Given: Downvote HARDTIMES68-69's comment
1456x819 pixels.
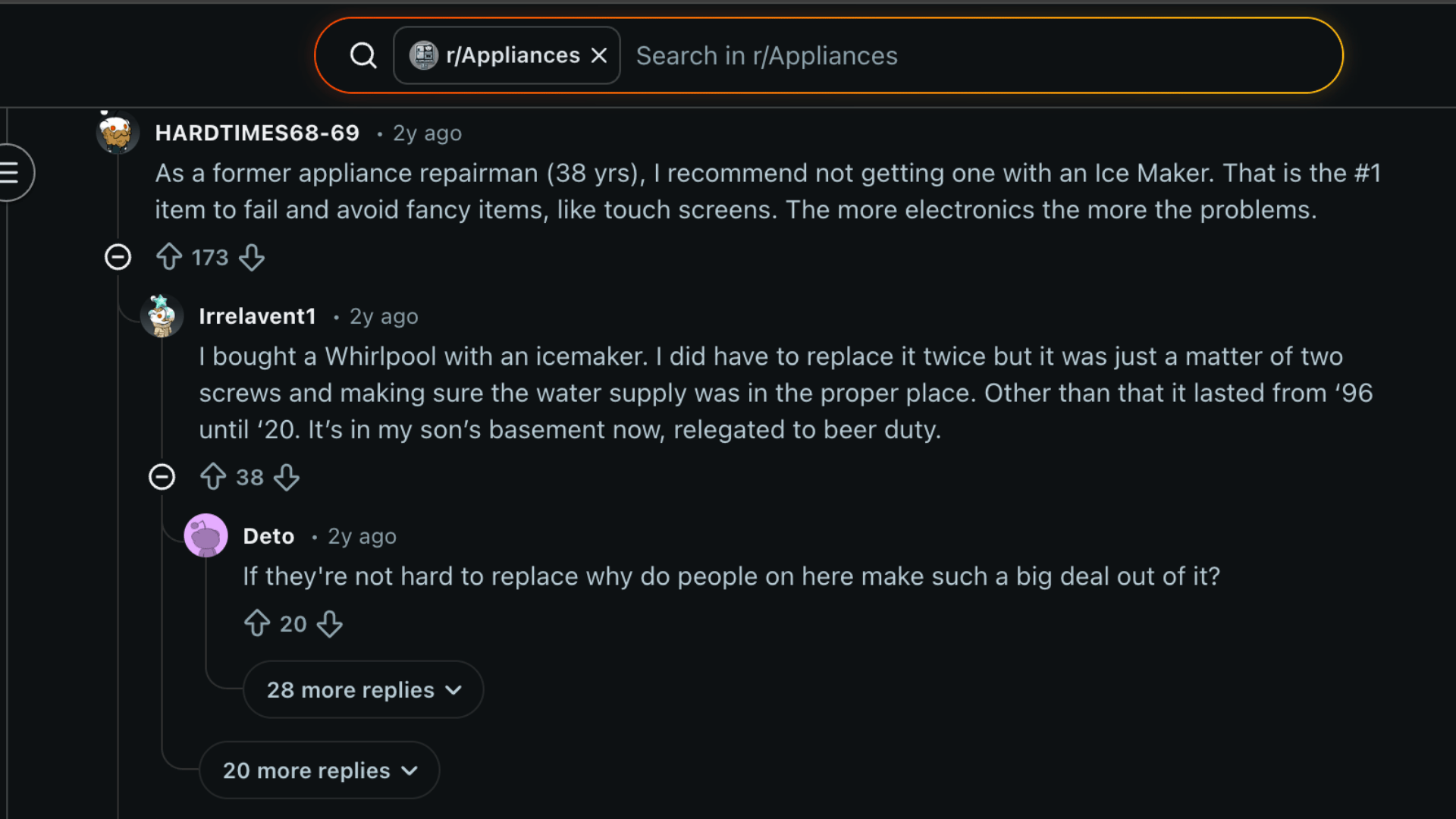Looking at the screenshot, I should (253, 259).
